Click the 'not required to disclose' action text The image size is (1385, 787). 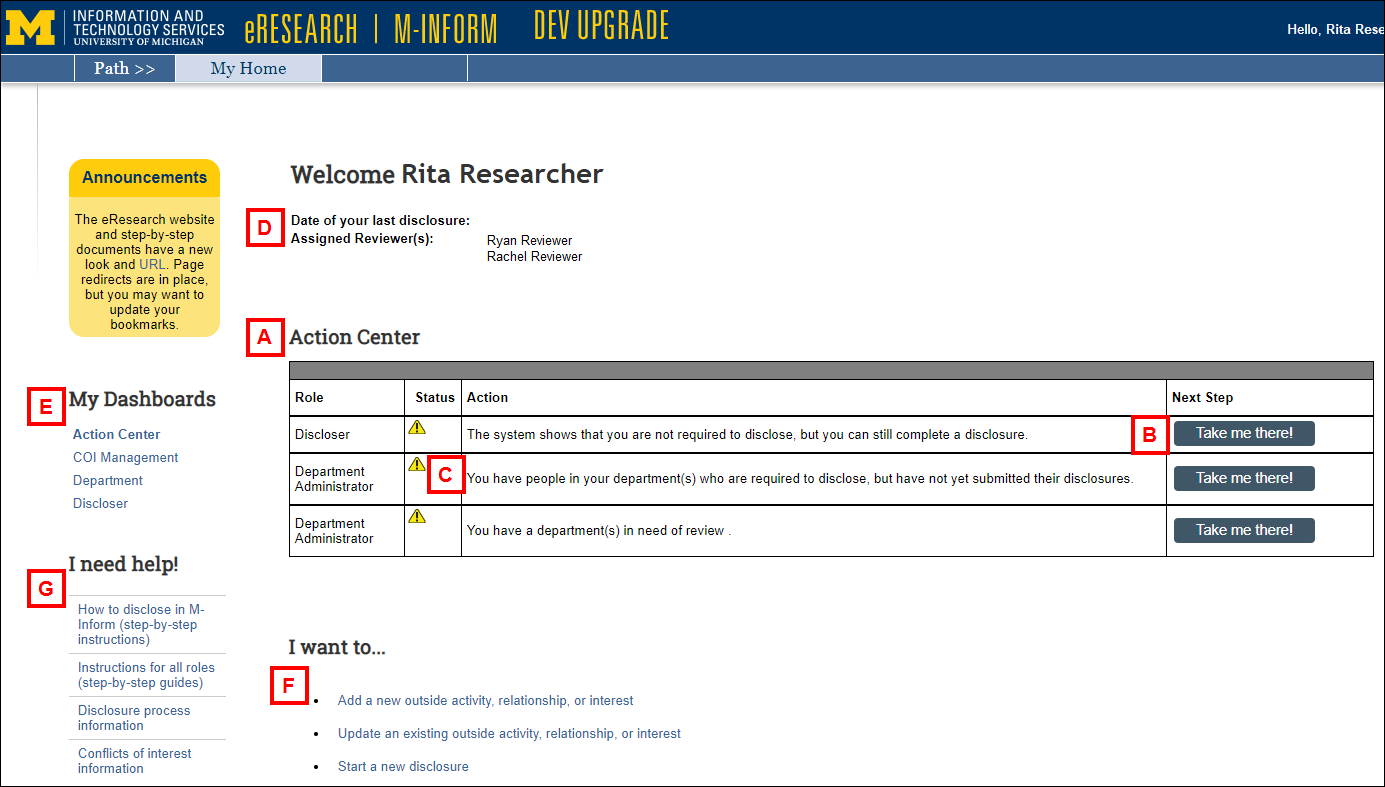click(x=747, y=434)
